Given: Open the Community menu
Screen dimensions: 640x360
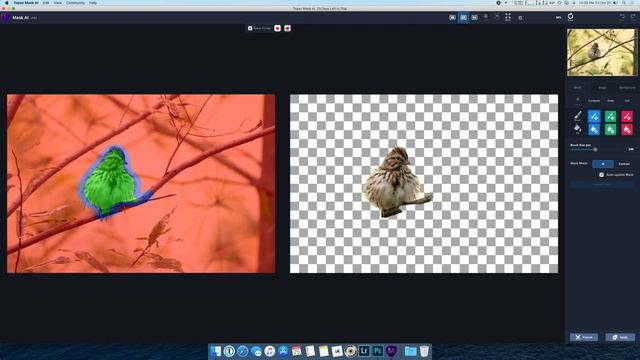Looking at the screenshot, I should (76, 2).
